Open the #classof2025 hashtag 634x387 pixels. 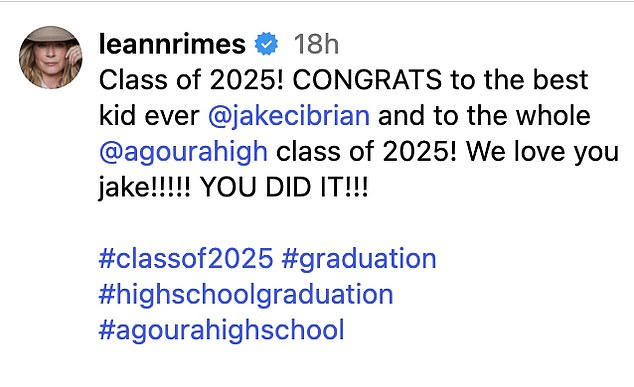(x=186, y=258)
